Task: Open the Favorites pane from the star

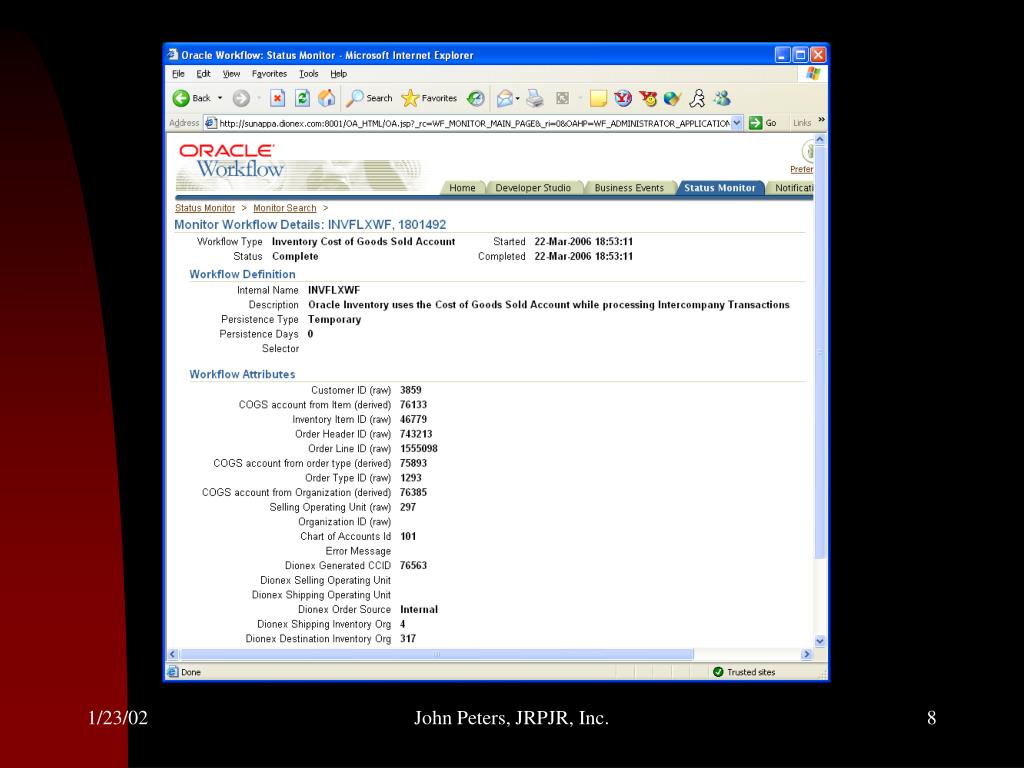Action: click(x=429, y=98)
